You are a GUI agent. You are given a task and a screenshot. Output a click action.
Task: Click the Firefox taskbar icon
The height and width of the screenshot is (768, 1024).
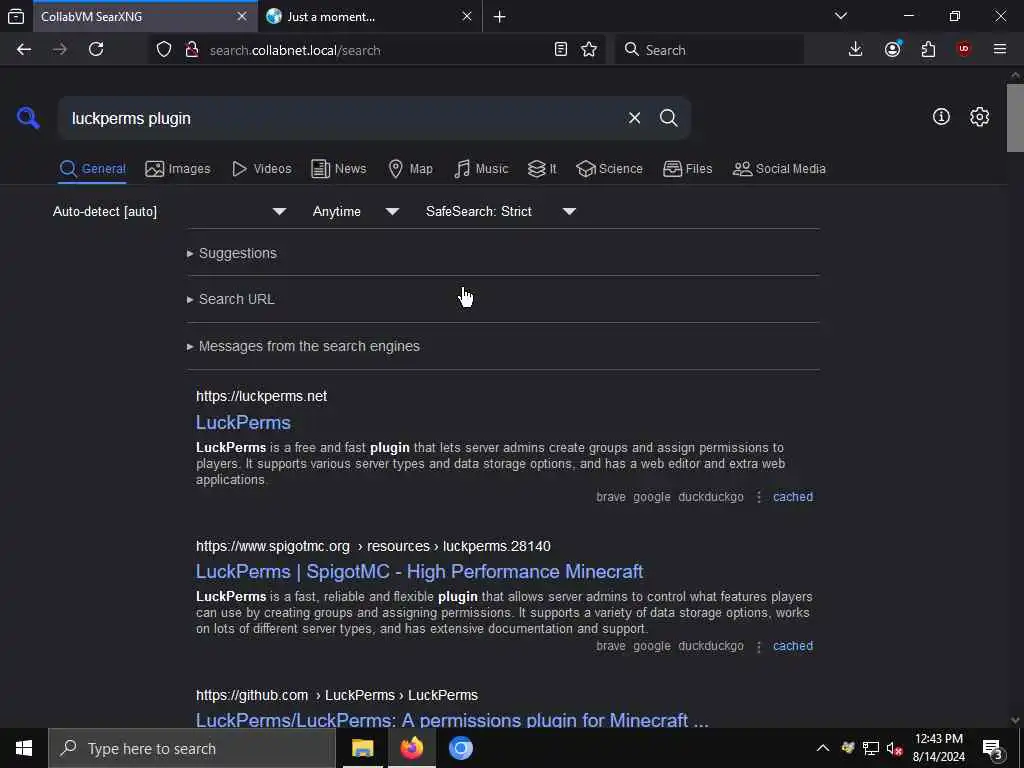[x=411, y=748]
